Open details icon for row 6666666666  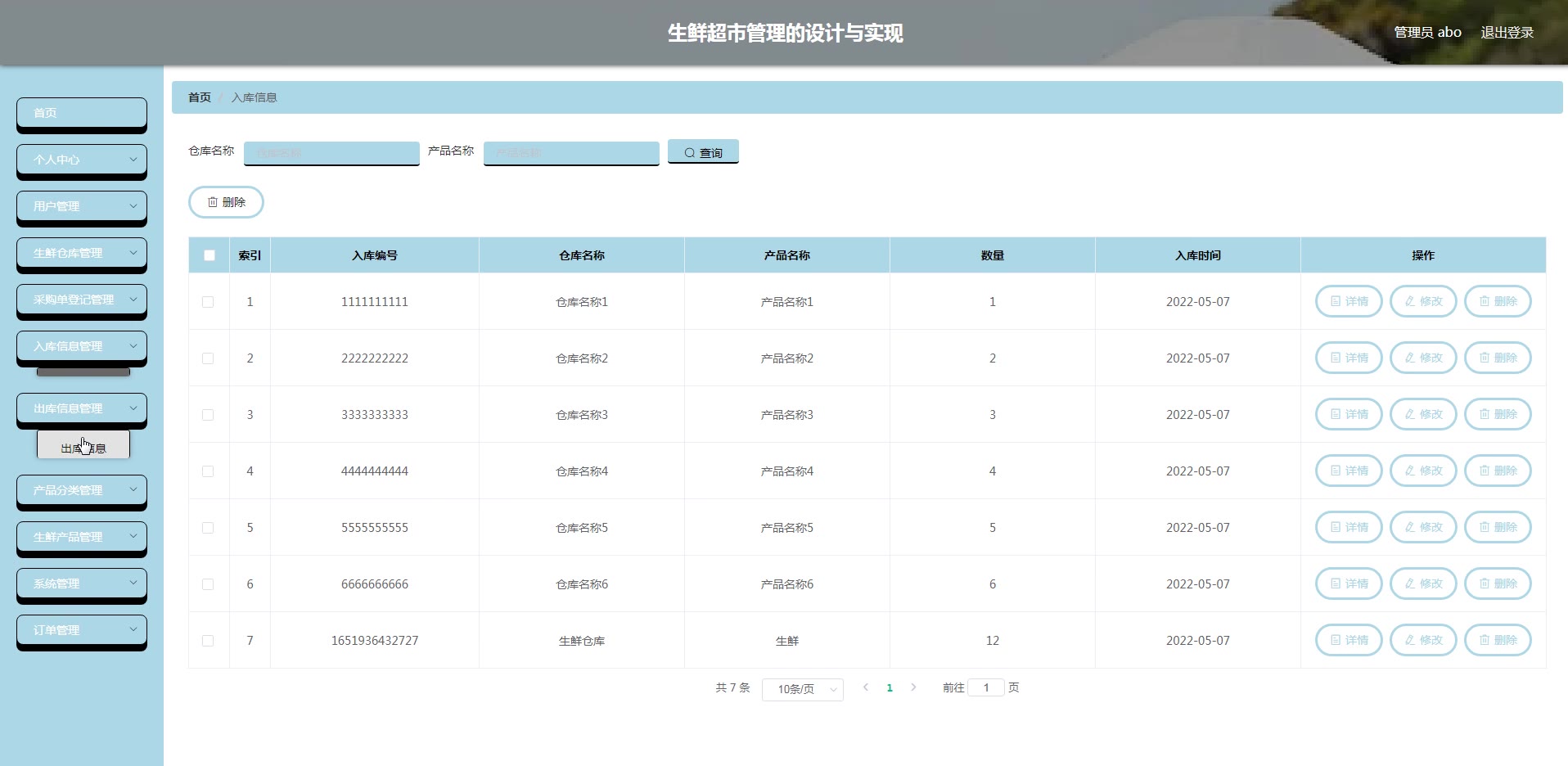[1336, 584]
